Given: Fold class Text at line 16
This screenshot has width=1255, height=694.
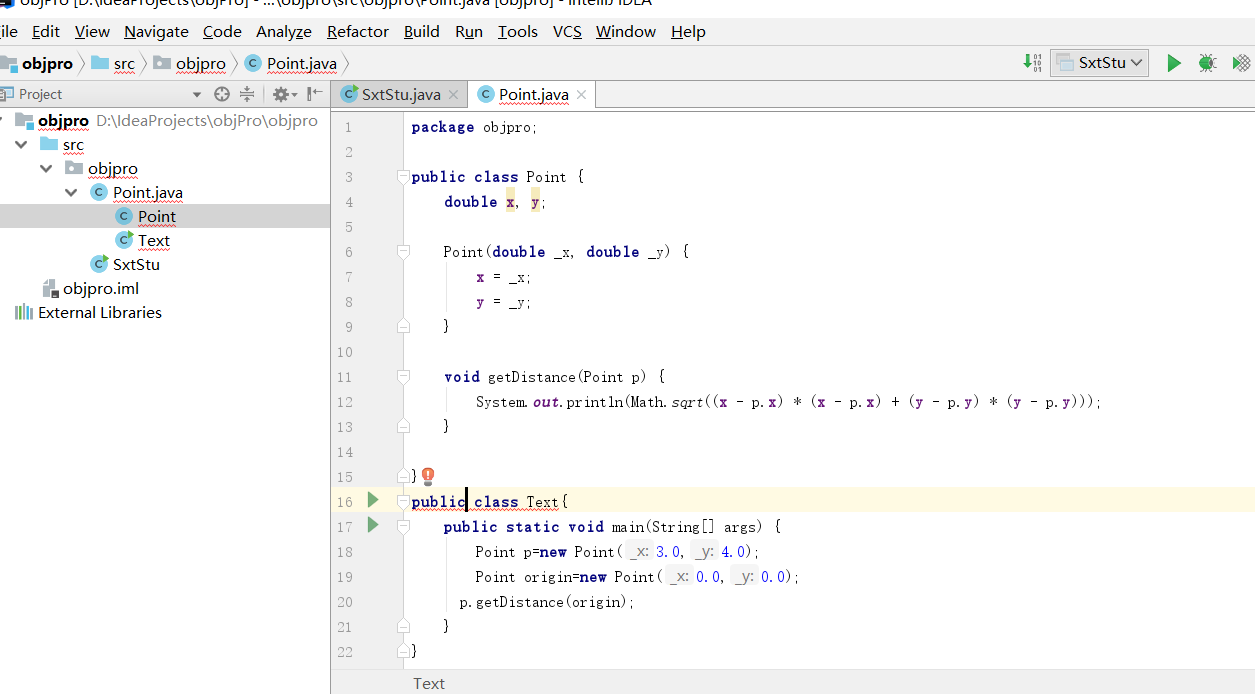Looking at the screenshot, I should (403, 502).
